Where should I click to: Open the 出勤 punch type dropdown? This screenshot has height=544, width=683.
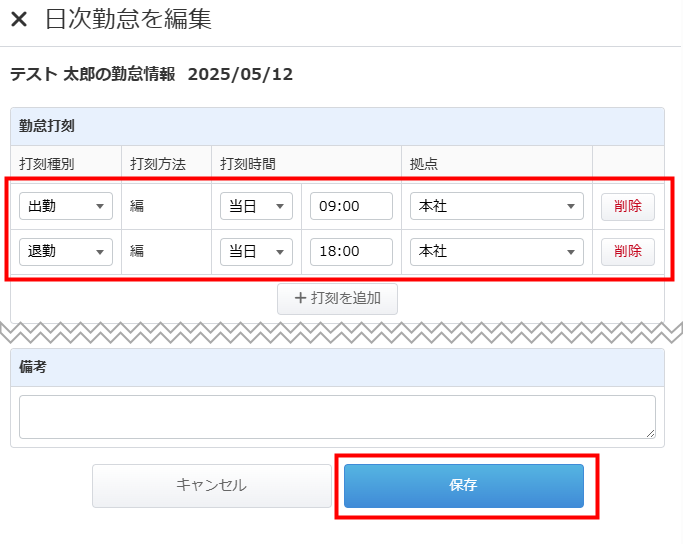tap(66, 206)
